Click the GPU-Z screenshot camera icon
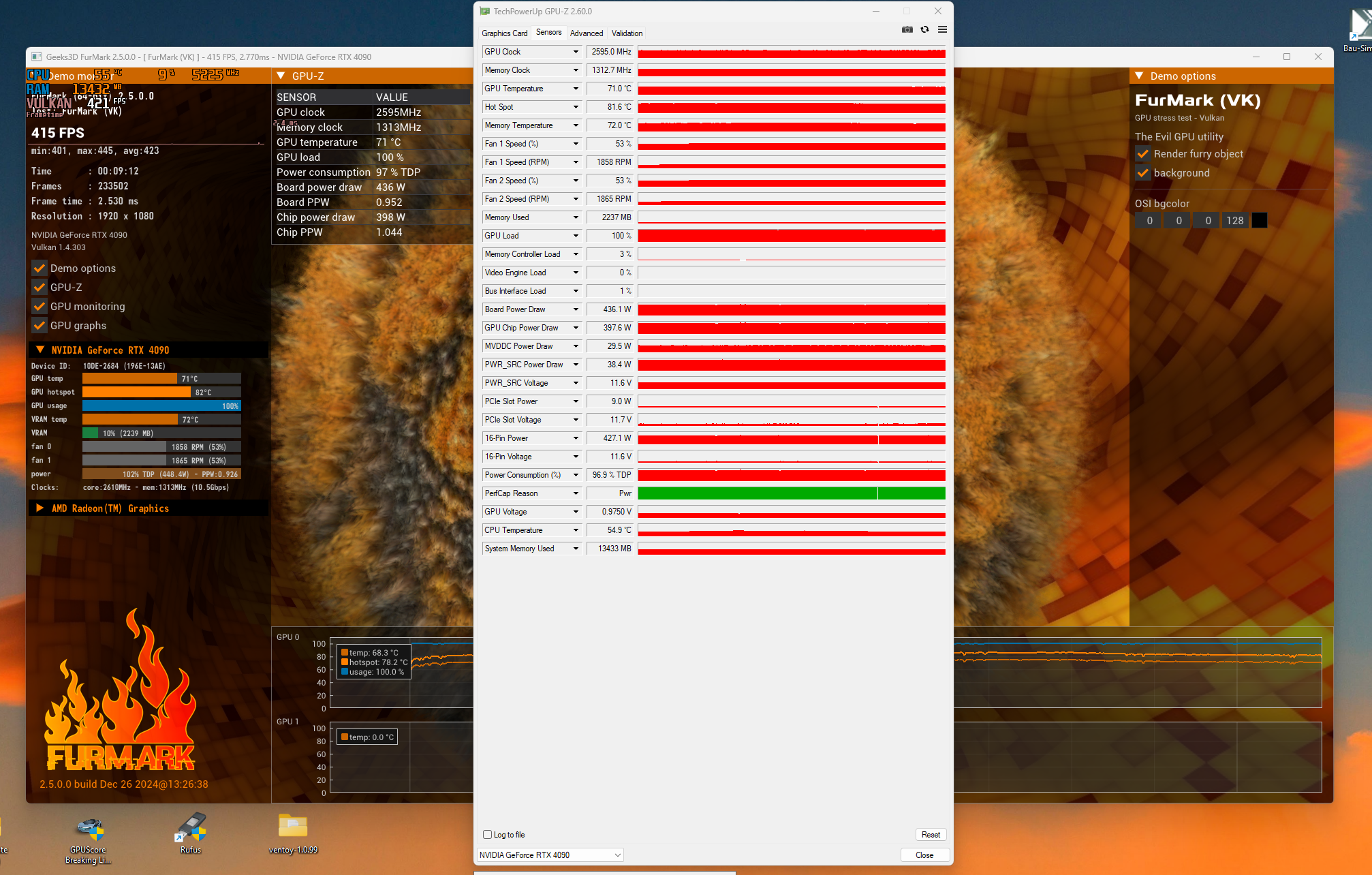The height and width of the screenshot is (875, 1372). [907, 29]
